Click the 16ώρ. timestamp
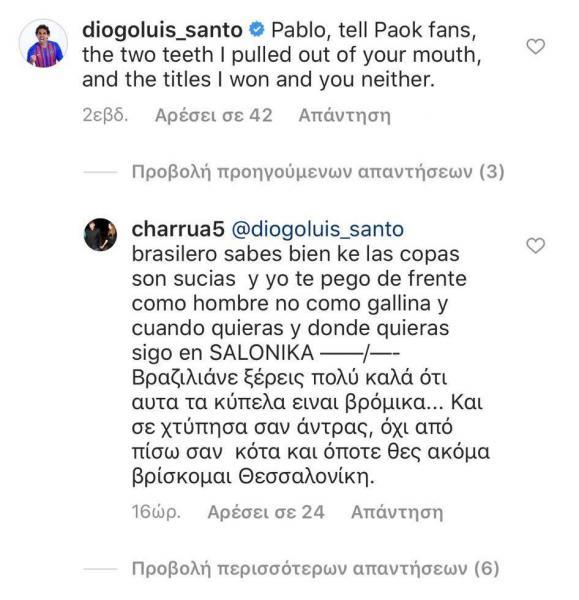Viewport: 579px width, 600px height. [156, 512]
